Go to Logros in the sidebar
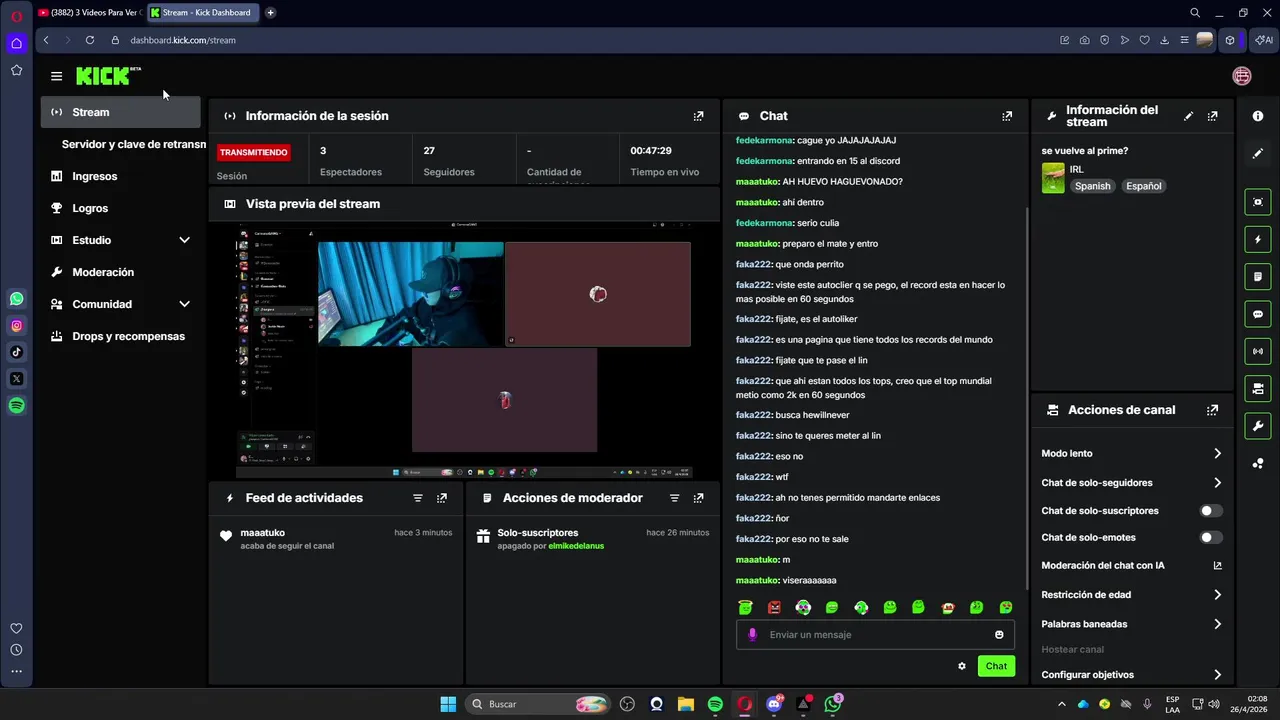1280x720 pixels. coord(121,208)
